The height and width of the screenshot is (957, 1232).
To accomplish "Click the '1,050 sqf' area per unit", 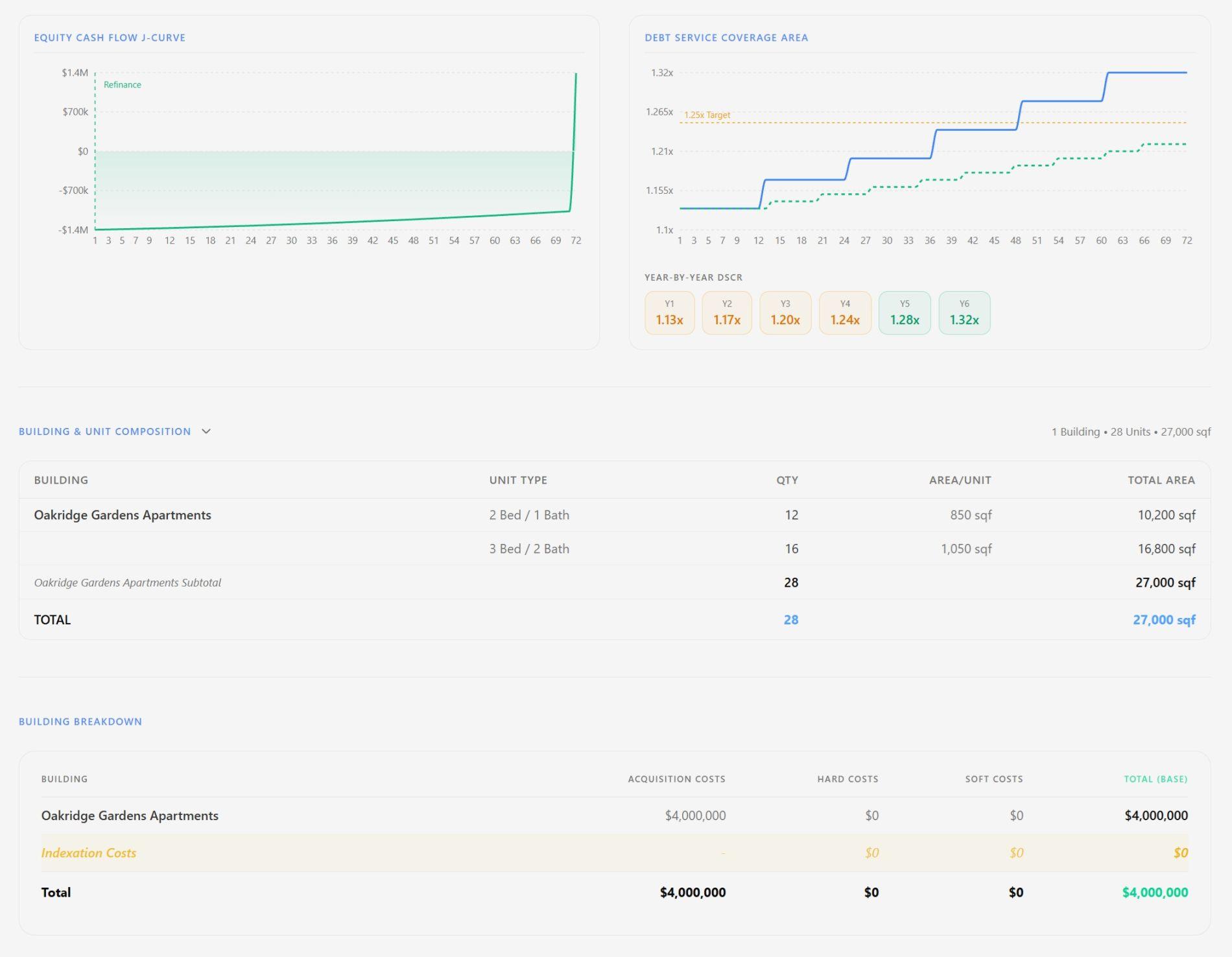I will coord(966,549).
